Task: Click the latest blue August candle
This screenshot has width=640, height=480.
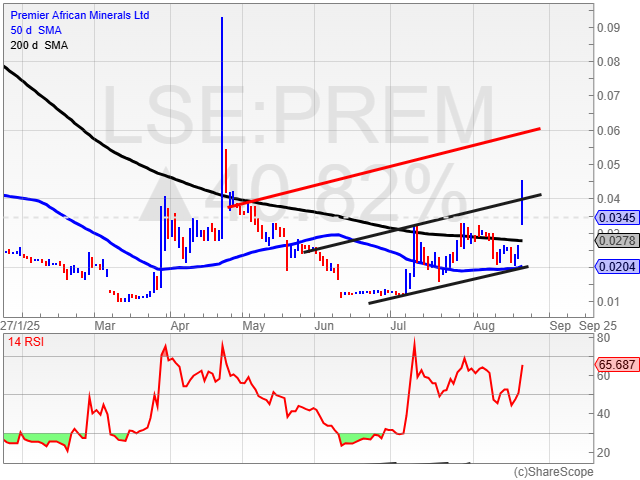Action: click(x=522, y=202)
